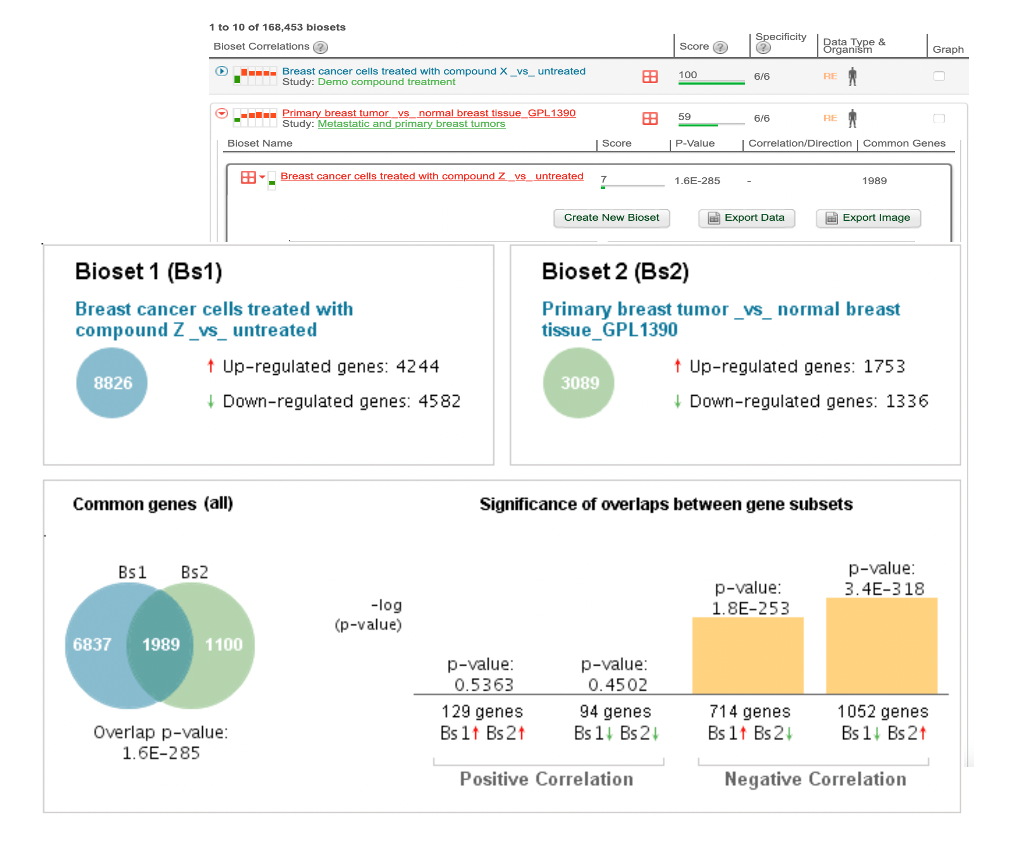The height and width of the screenshot is (852, 1018).
Task: Check Graph checkbox for compound X bioset
Action: coord(939,76)
